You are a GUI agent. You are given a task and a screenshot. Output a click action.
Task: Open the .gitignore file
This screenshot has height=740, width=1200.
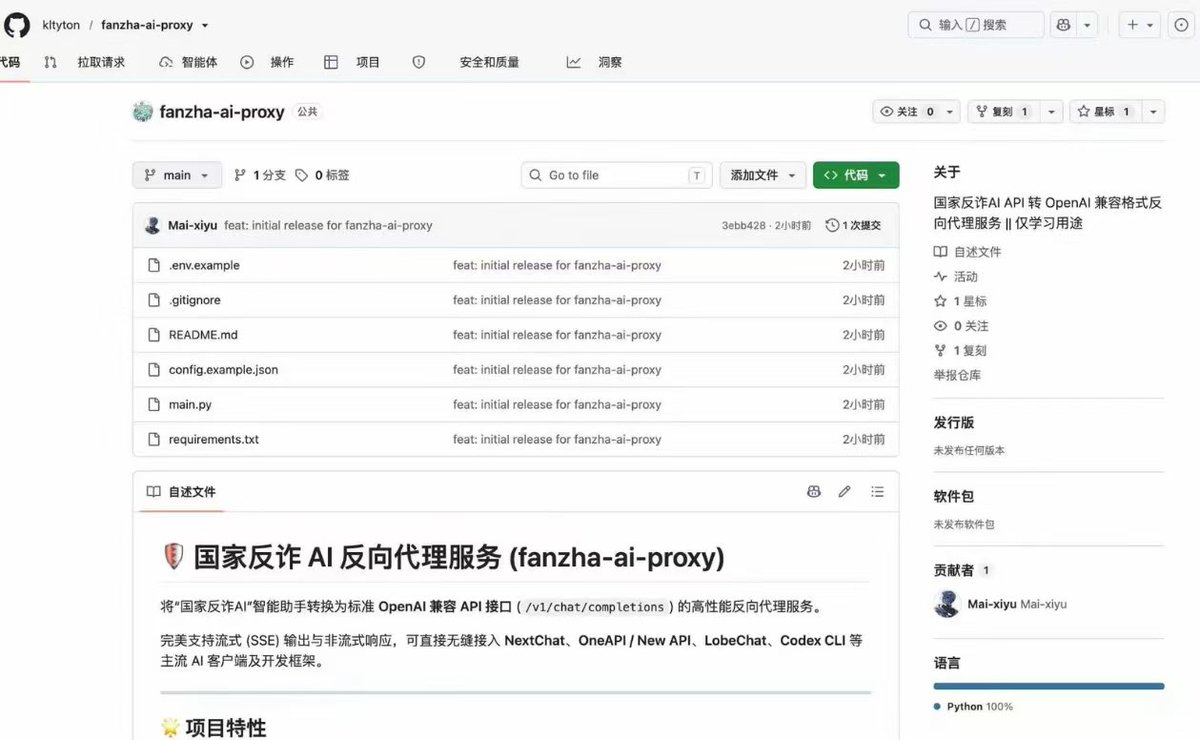tap(194, 300)
